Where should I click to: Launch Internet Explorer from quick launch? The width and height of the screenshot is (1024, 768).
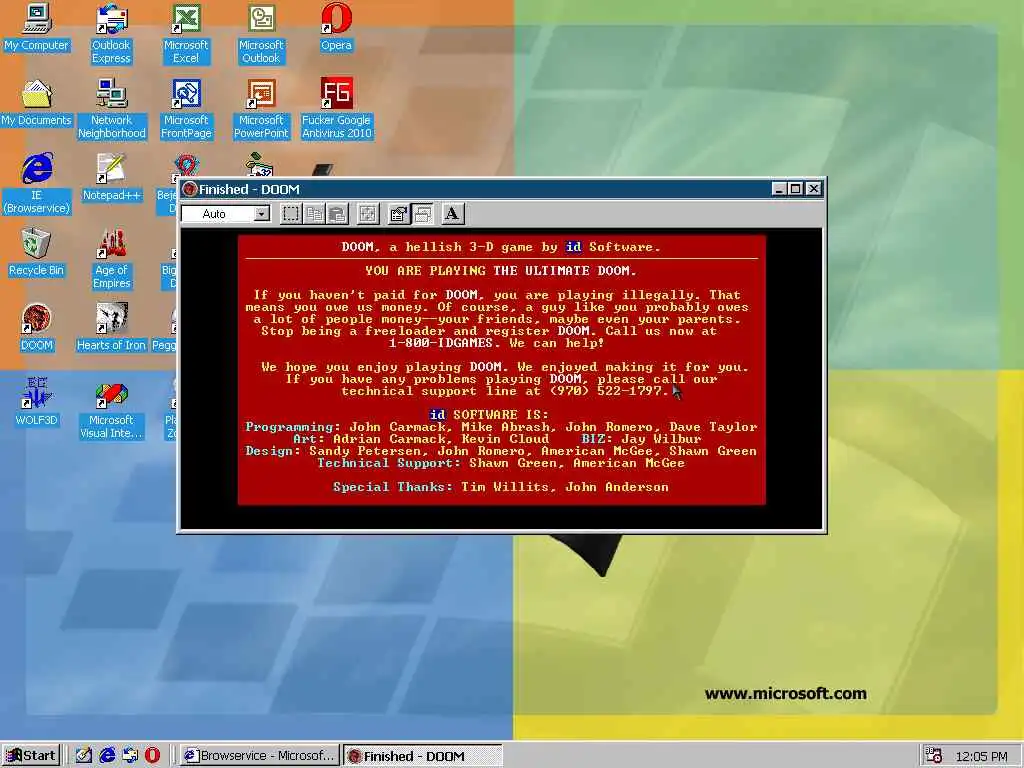pos(106,756)
